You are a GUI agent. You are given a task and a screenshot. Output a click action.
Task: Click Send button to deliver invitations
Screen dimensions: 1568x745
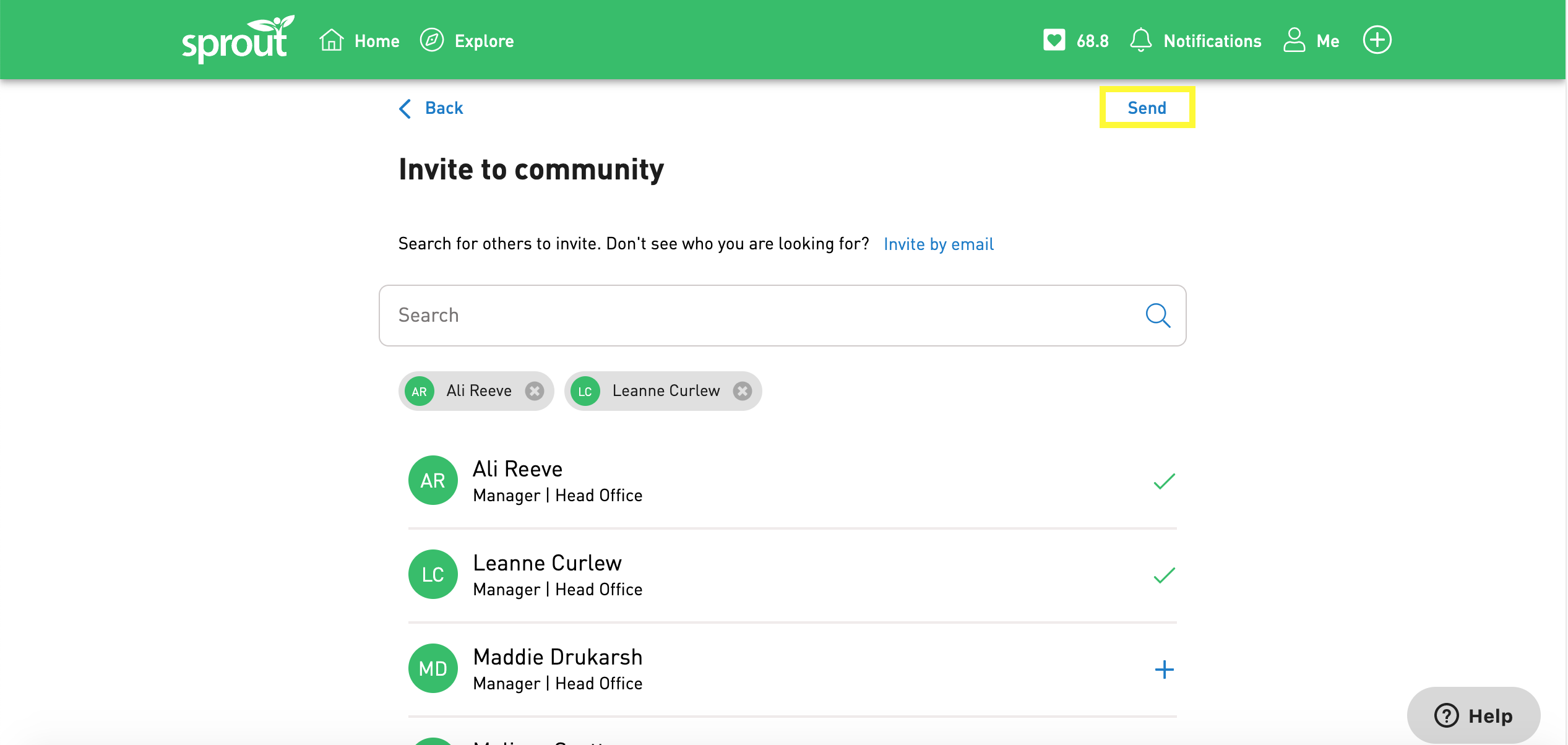tap(1147, 108)
